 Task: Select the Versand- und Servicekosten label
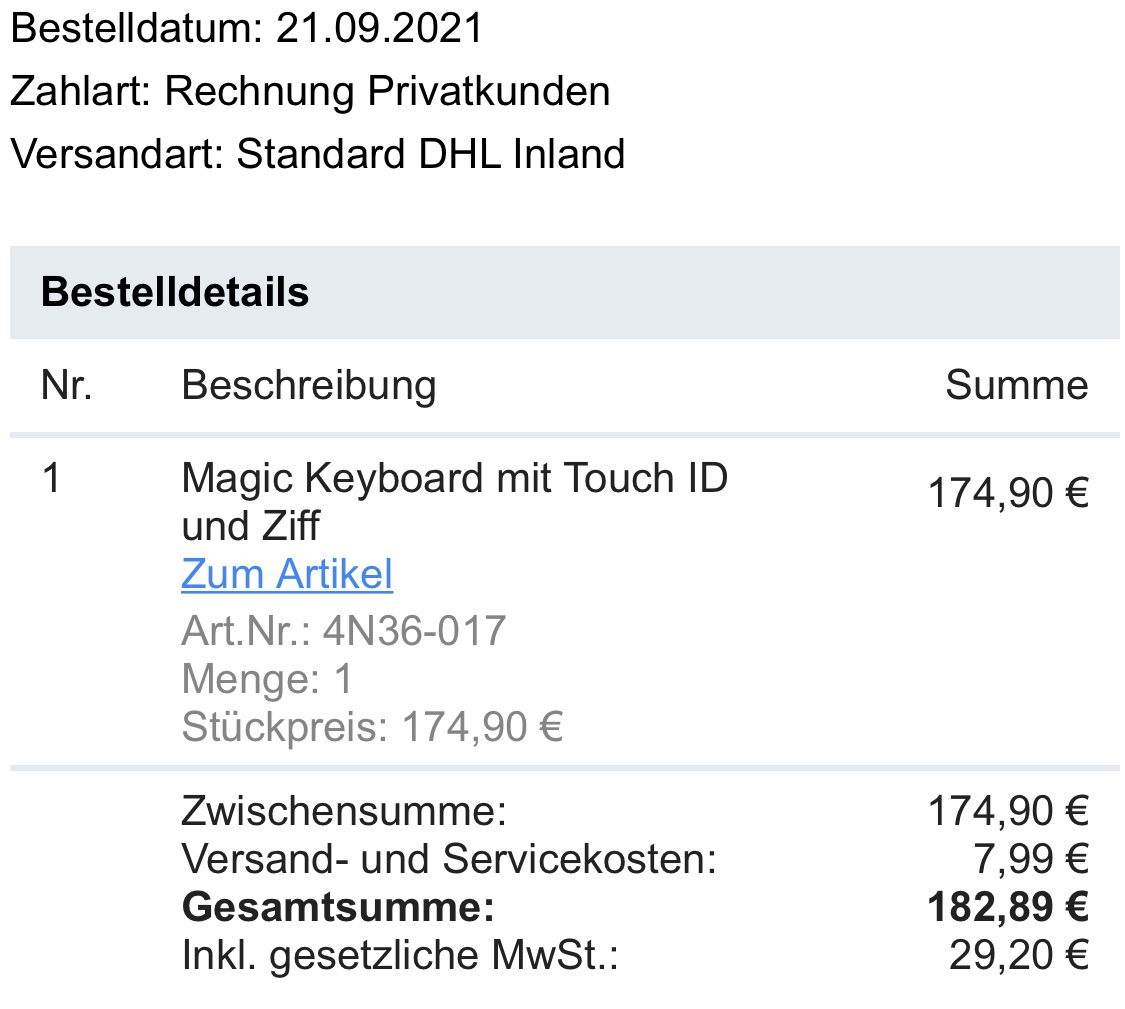(x=449, y=859)
